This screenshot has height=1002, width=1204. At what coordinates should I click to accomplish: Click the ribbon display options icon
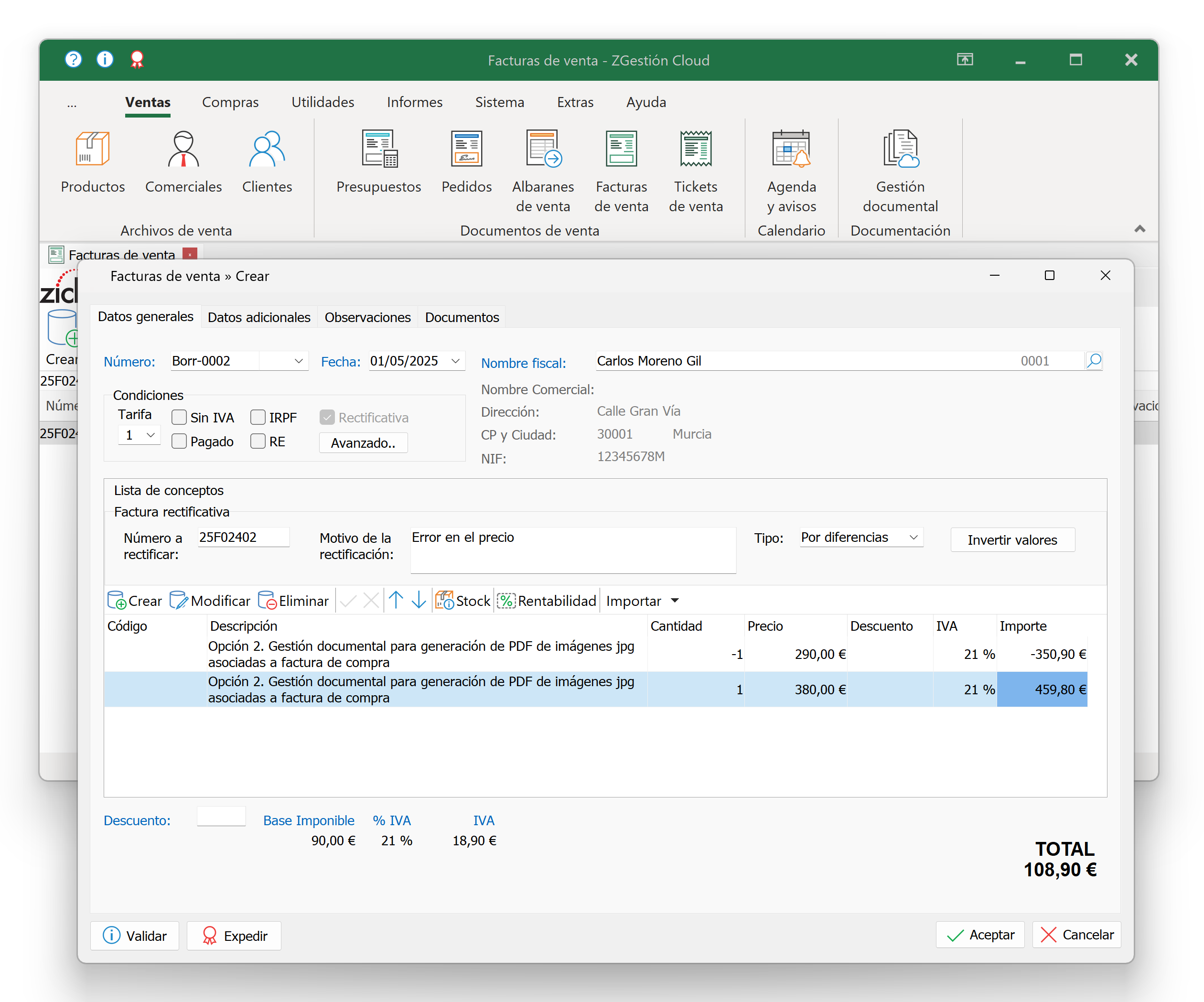click(965, 60)
